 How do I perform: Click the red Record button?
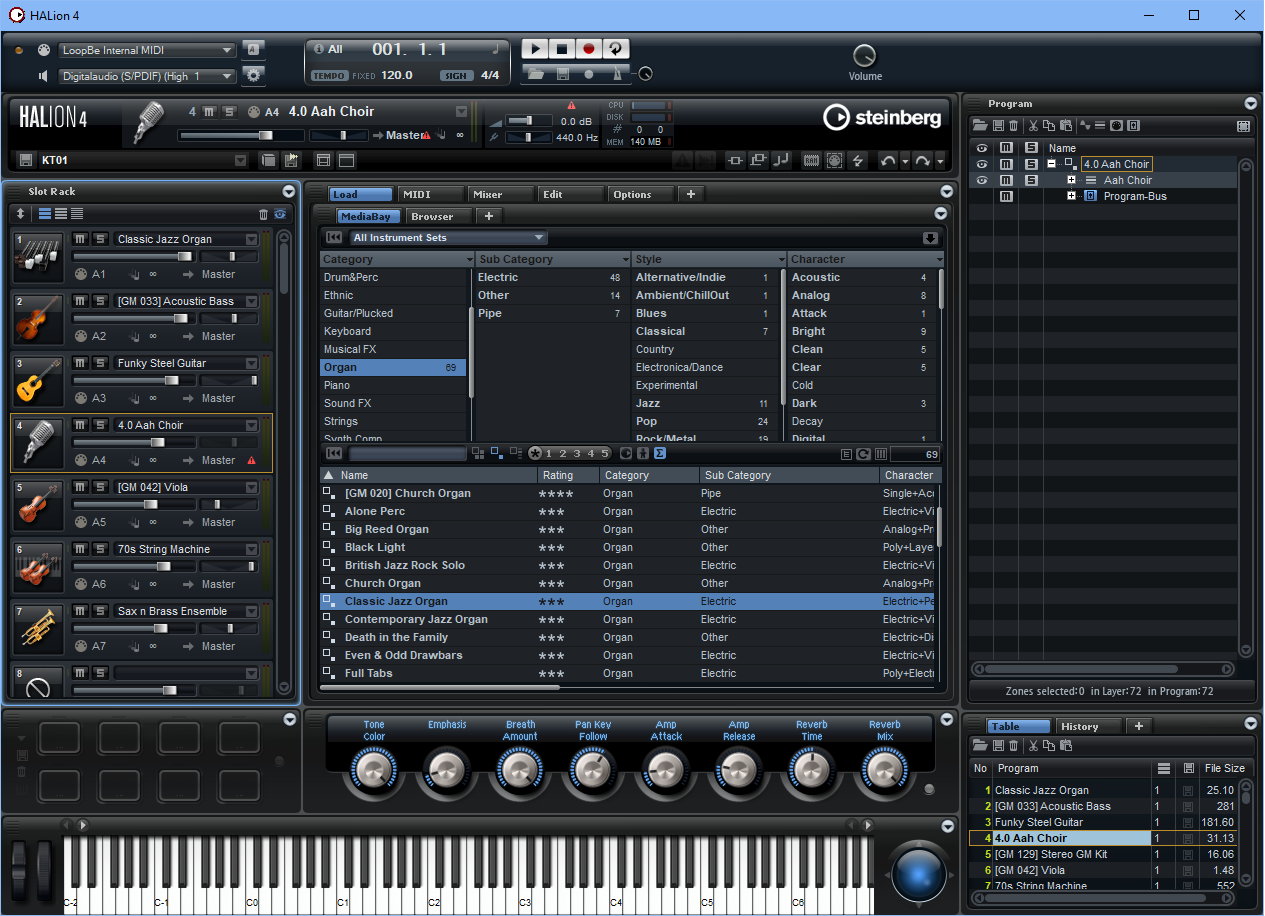(x=589, y=48)
